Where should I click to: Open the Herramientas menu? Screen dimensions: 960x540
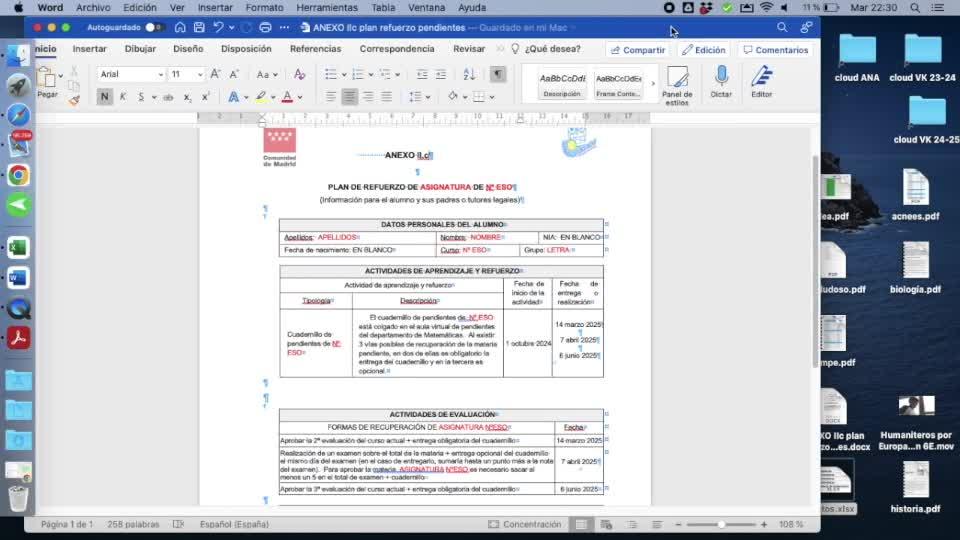coord(326,7)
